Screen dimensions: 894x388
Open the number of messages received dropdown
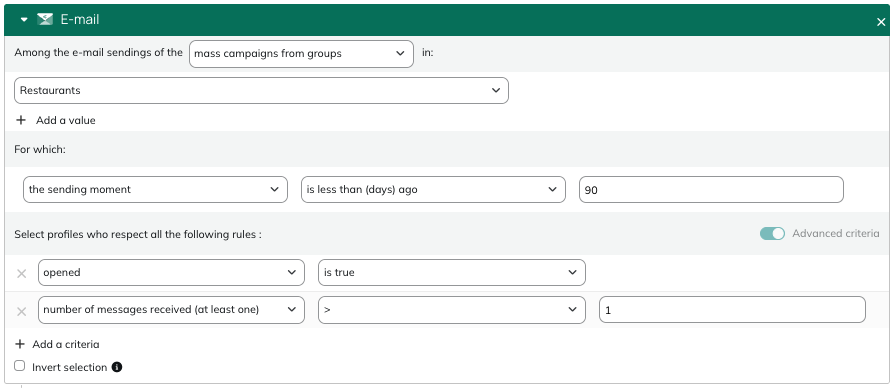click(171, 310)
